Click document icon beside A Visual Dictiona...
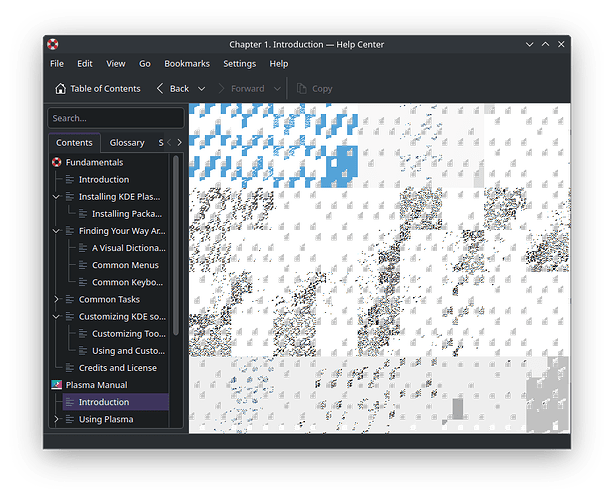 (83, 248)
